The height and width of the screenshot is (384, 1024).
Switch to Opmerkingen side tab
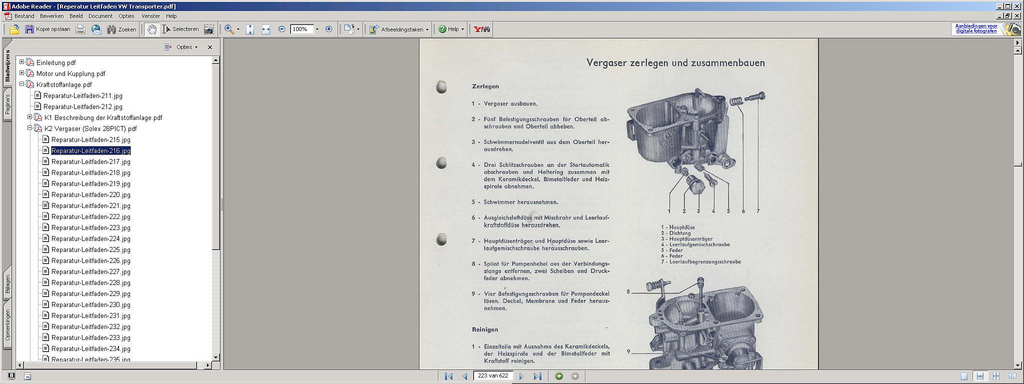tap(7, 325)
